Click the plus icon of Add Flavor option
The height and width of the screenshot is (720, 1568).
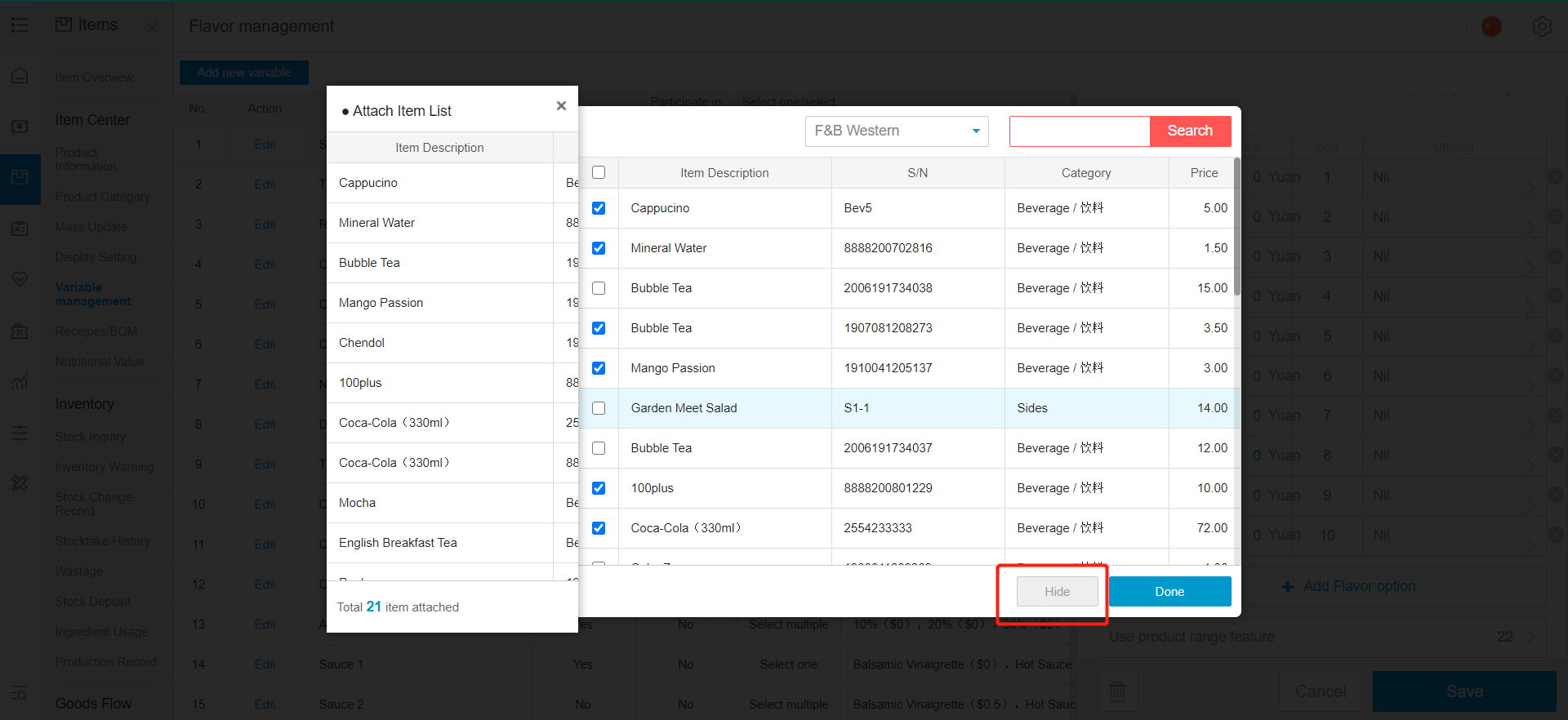click(1288, 587)
